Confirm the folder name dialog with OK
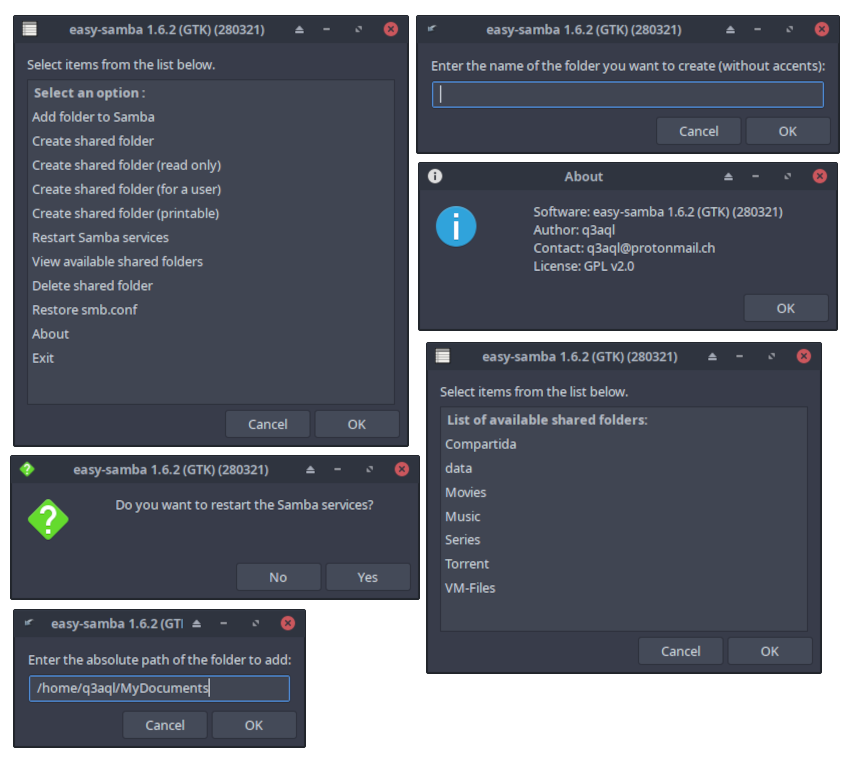 coord(788,131)
